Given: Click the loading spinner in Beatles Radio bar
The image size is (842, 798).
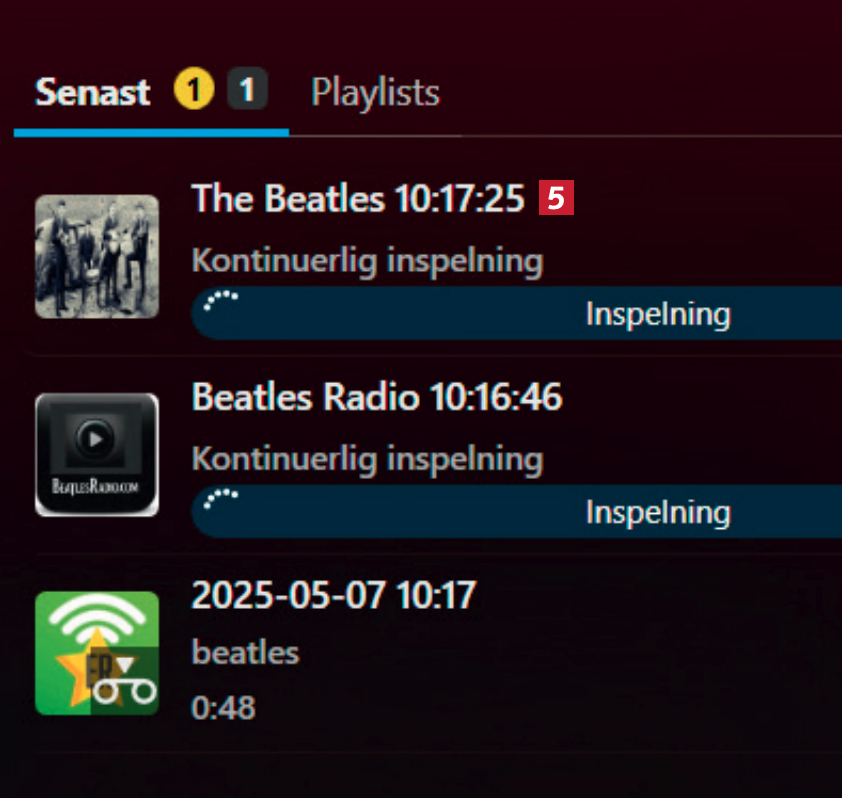Looking at the screenshot, I should click(220, 499).
